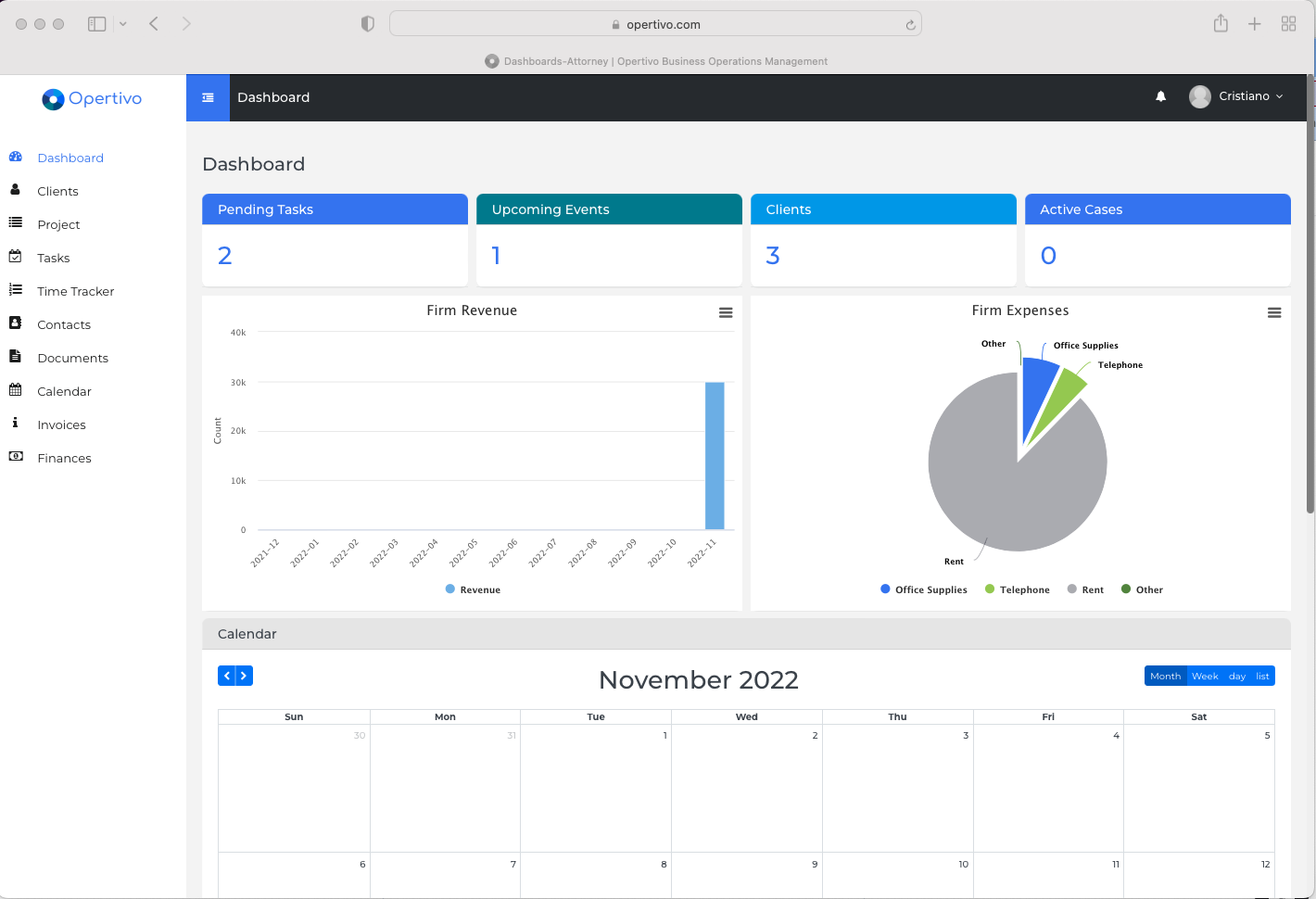This screenshot has height=899, width=1316.
Task: Toggle Rent legend item
Action: tap(1086, 589)
